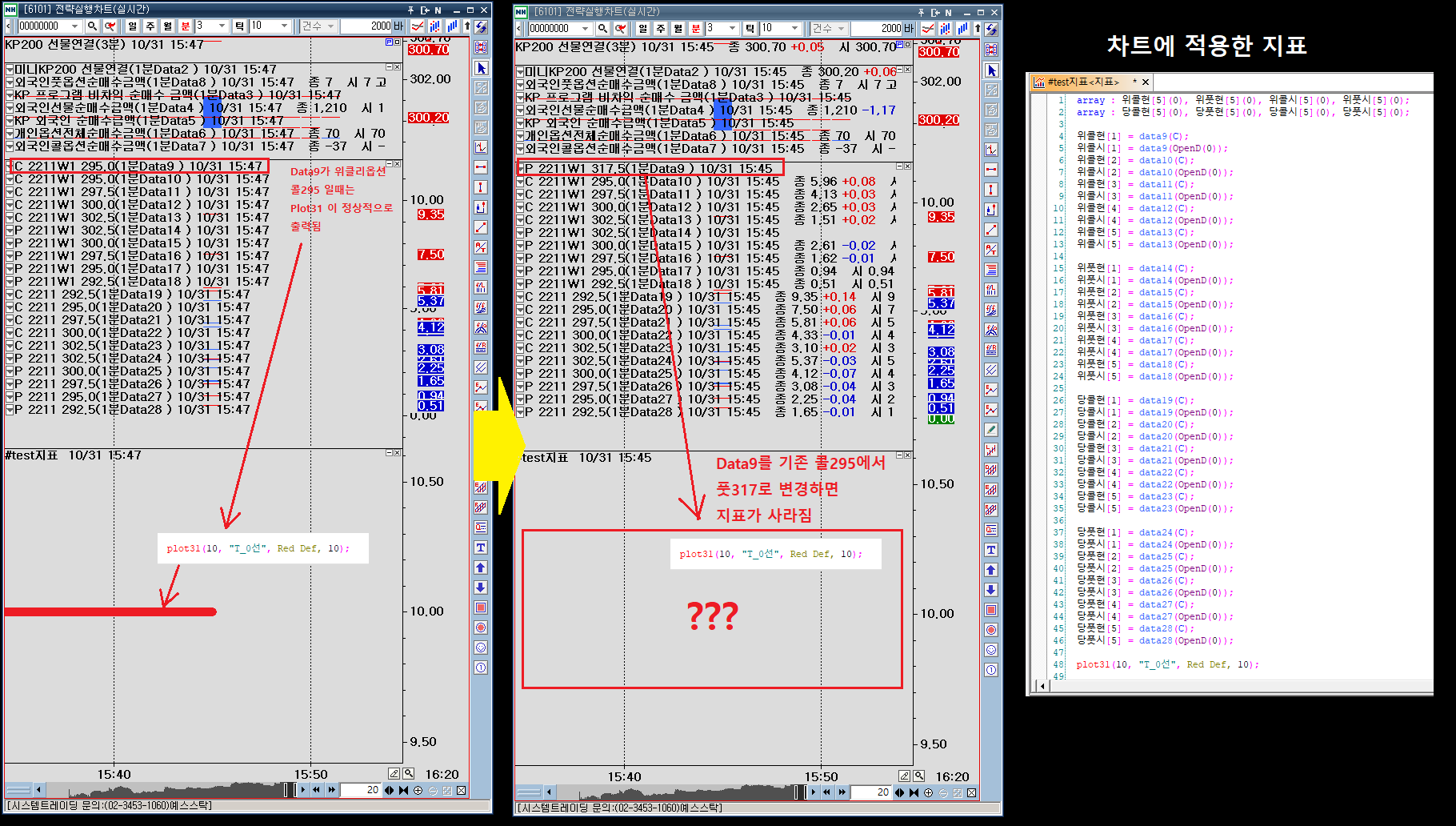
Task: Toggle the 일 (daily) period button in right chart
Action: (642, 29)
